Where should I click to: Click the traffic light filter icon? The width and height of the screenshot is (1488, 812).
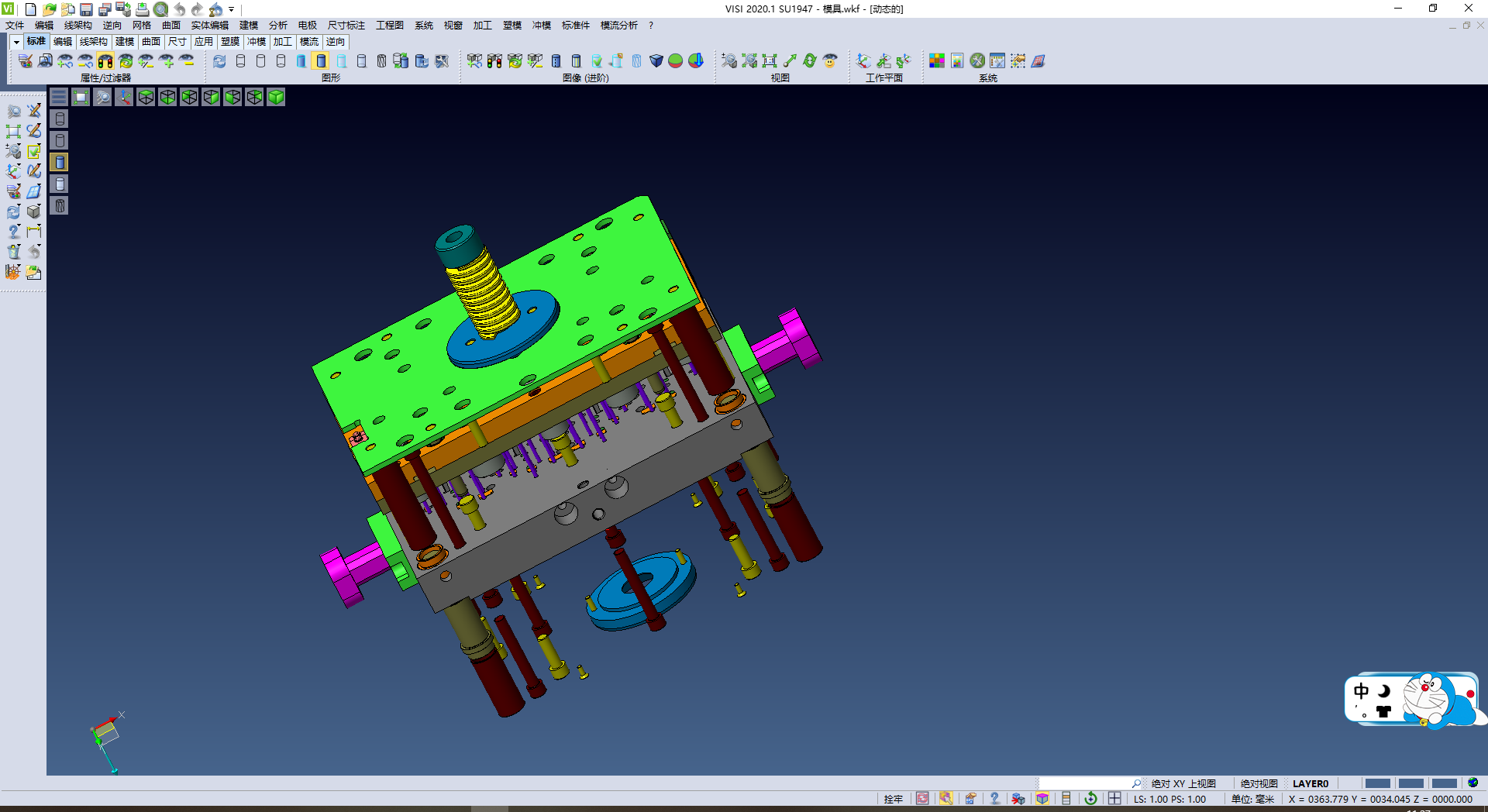click(x=105, y=61)
